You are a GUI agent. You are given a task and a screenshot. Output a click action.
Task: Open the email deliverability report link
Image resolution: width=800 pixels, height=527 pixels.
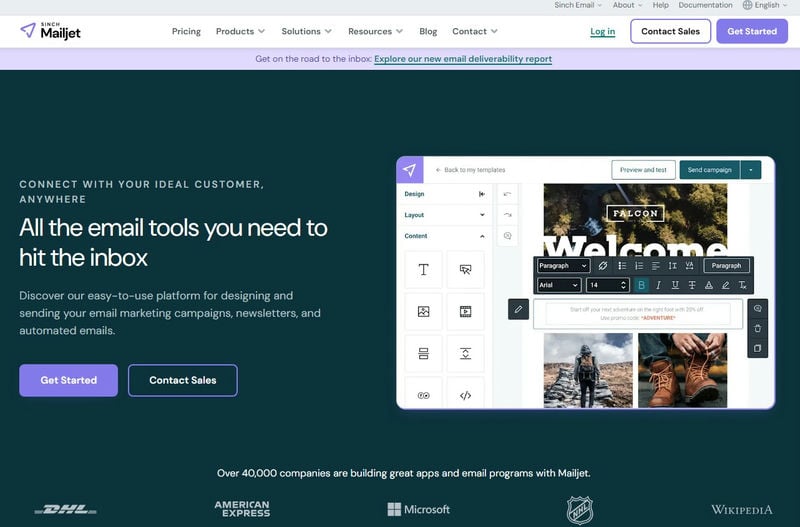click(463, 59)
